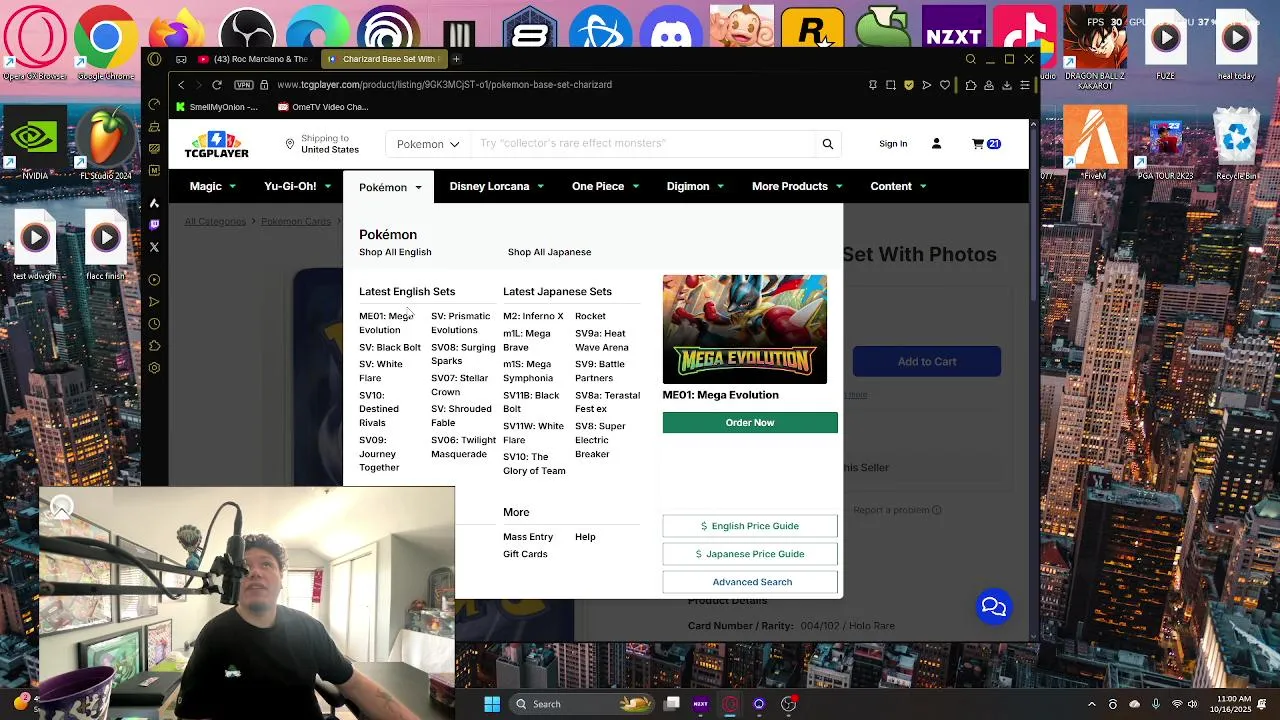Viewport: 1280px width, 720px height.
Task: Open SmellMyOnion bookmark
Action: click(x=216, y=107)
